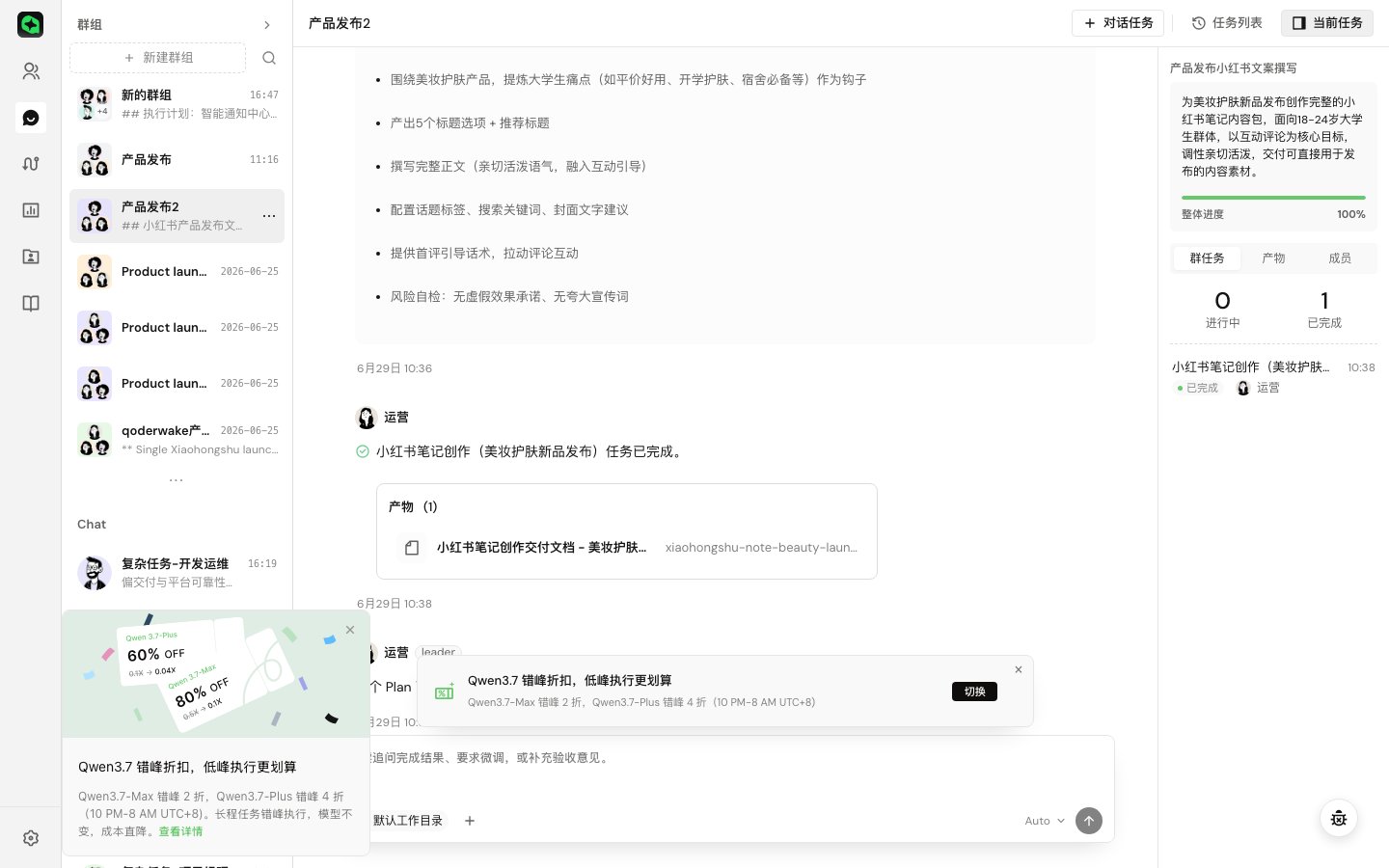Open the contacts sidebar icon
This screenshot has height=868, width=1389.
(x=31, y=71)
